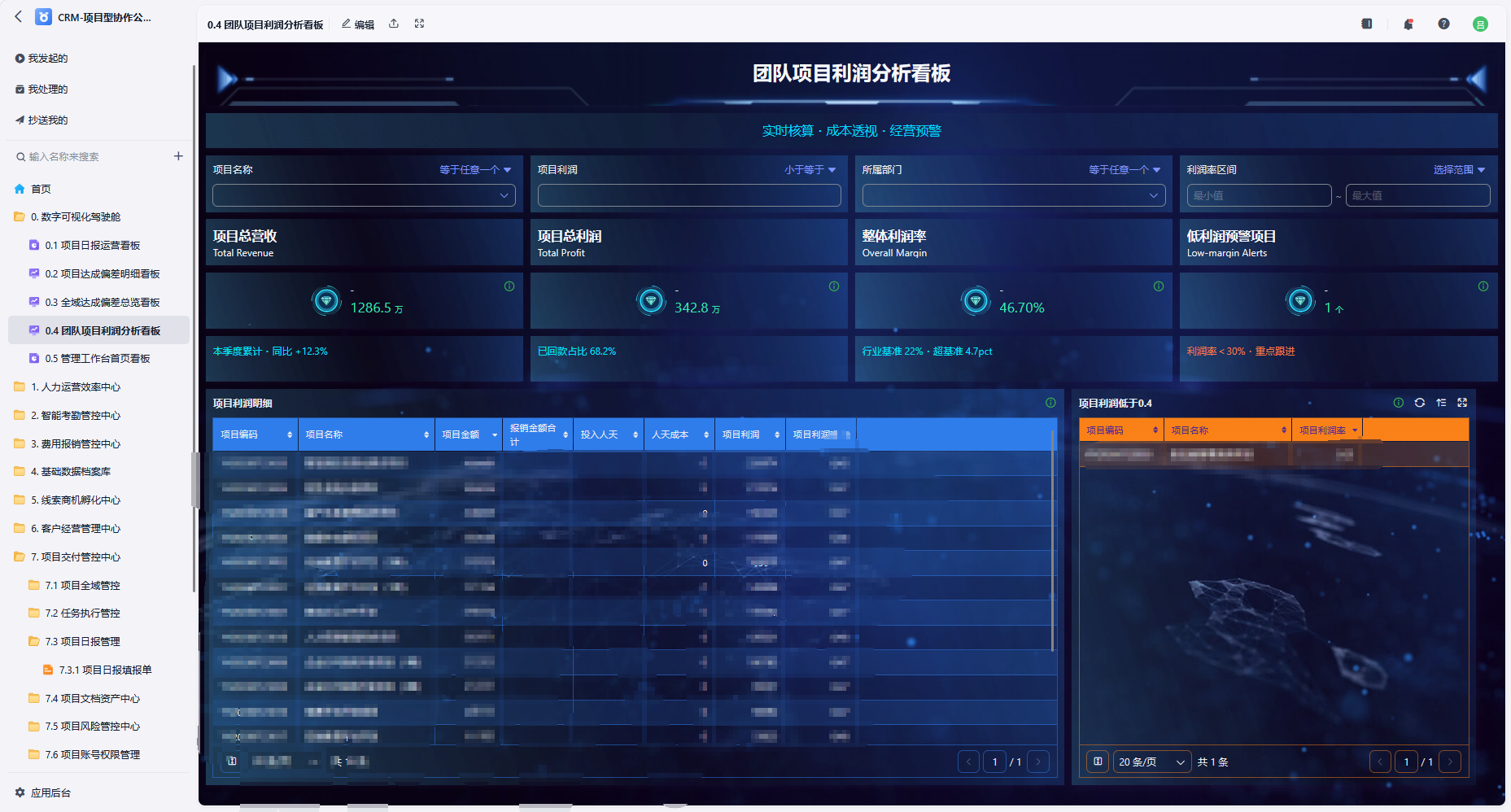This screenshot has height=812, width=1511.
Task: Enter fullscreen via the expand icon in header
Action: coord(419,24)
